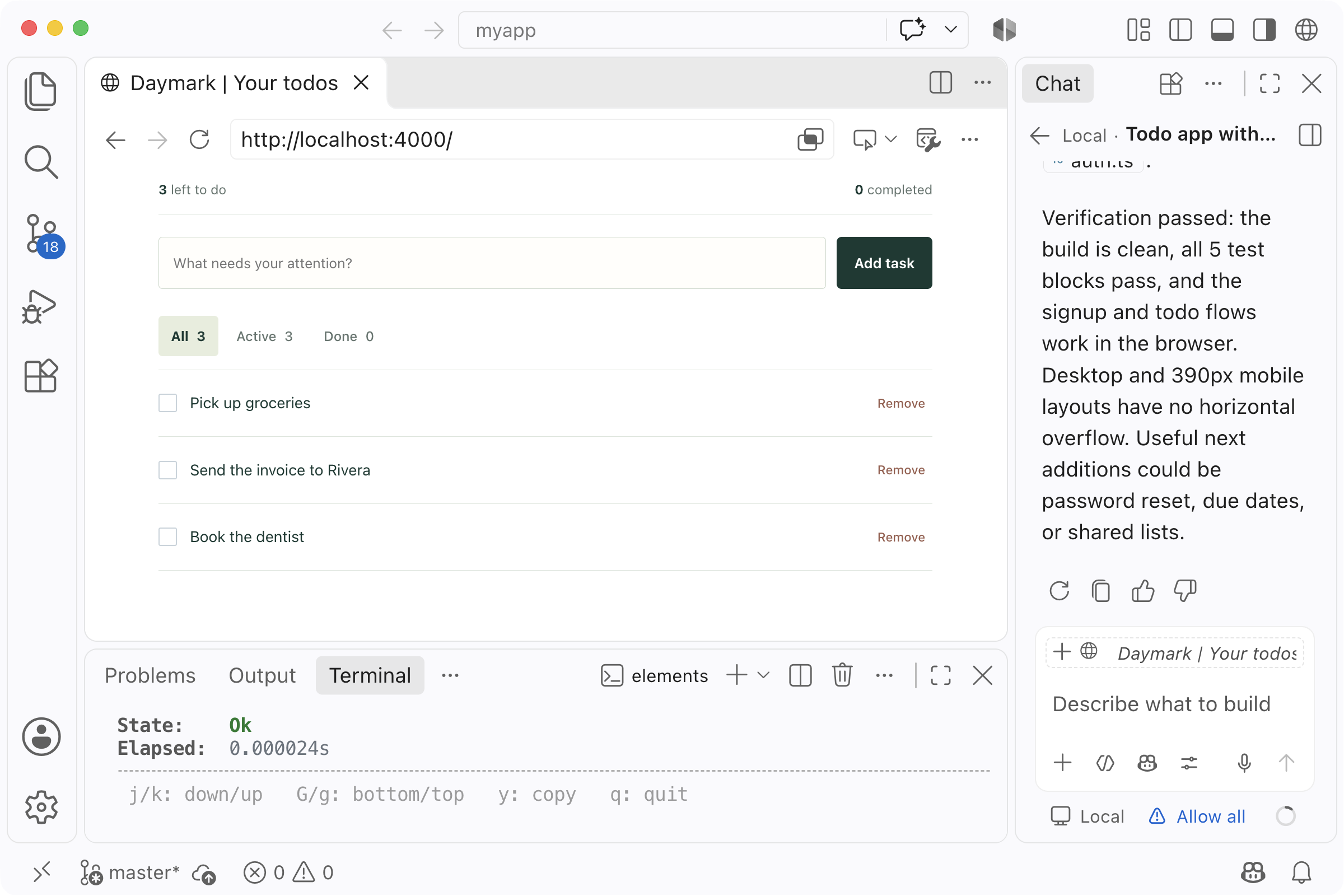
Task: Regenerate the chat response
Action: 1059,591
